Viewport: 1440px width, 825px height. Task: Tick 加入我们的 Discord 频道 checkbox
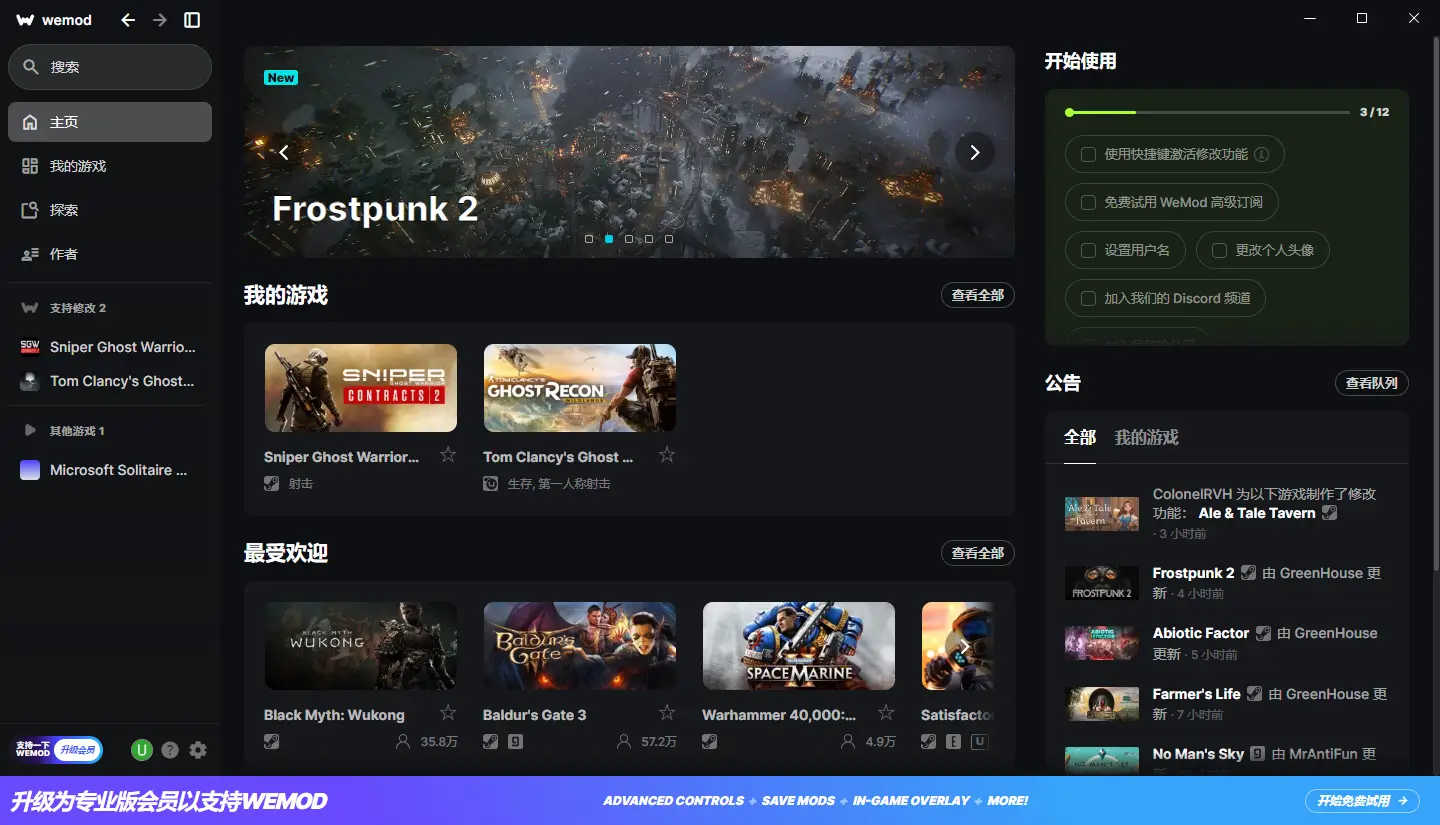point(1088,298)
